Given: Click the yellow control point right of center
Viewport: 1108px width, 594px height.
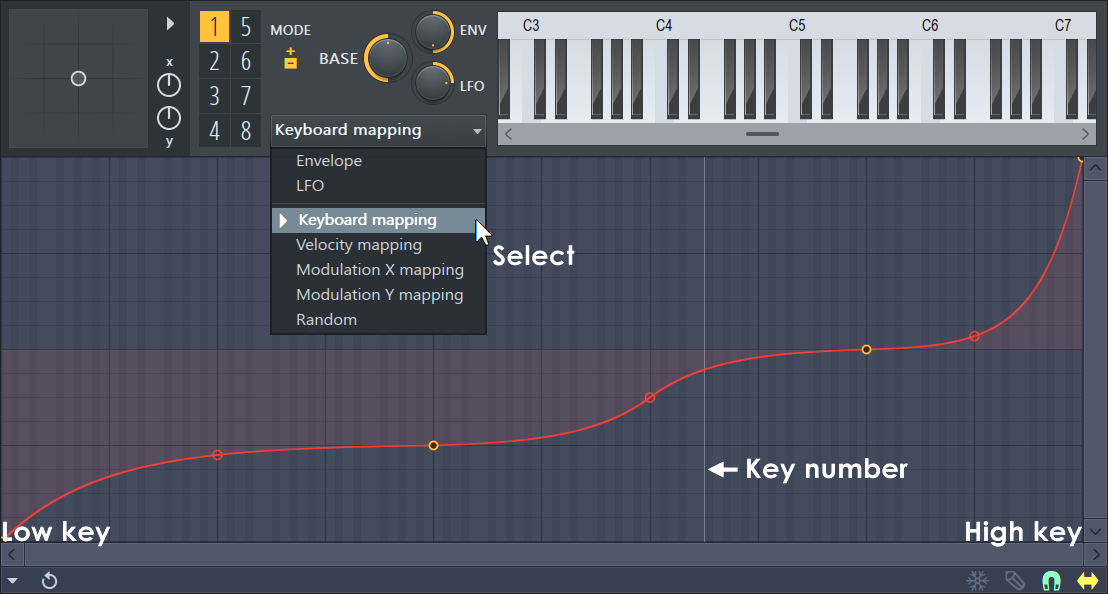Looking at the screenshot, I should 866,350.
